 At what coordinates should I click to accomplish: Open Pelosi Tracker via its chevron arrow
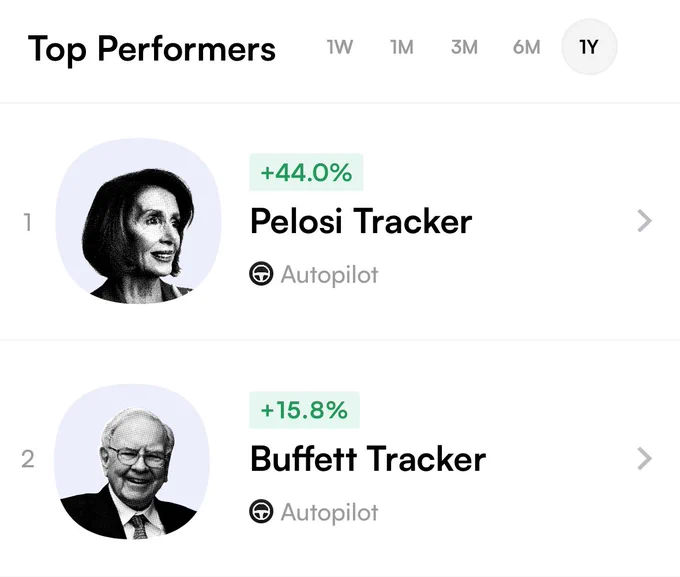click(645, 221)
